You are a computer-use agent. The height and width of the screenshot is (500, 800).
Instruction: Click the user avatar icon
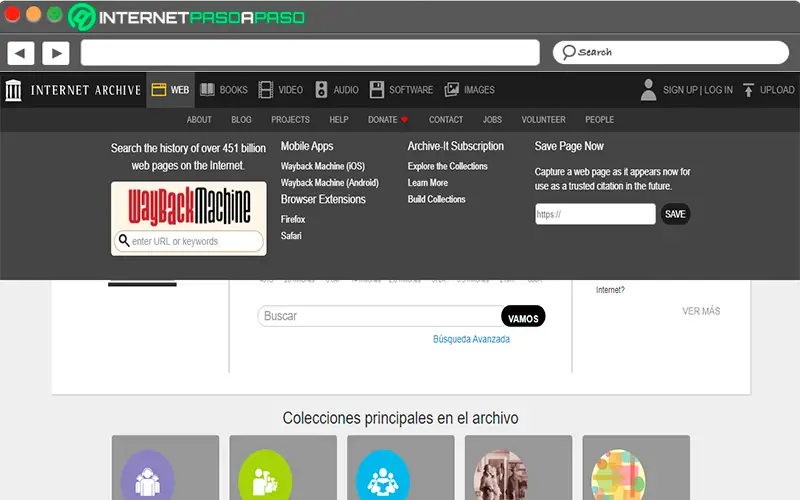point(648,90)
